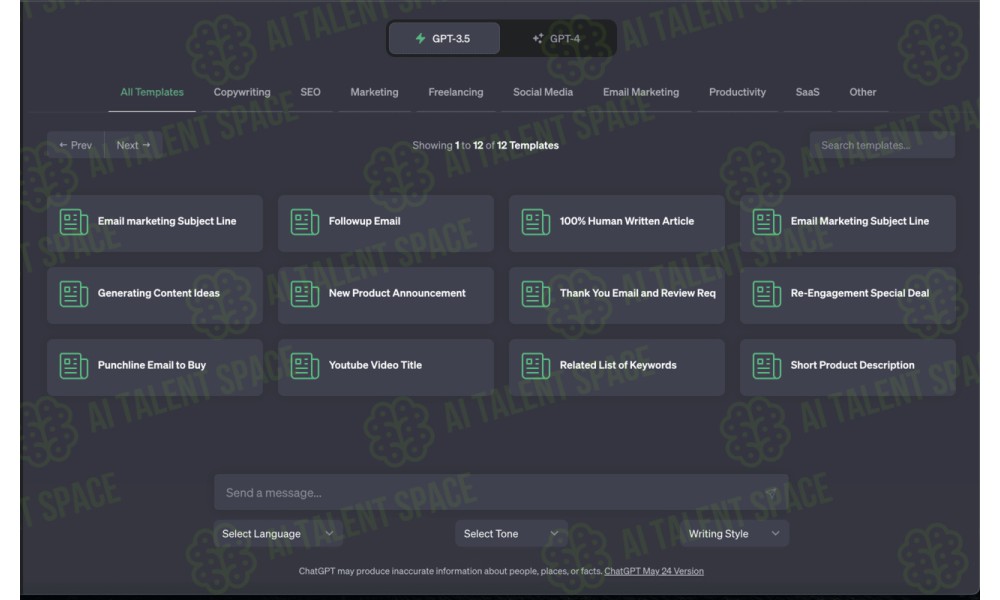The height and width of the screenshot is (600, 1000).
Task: Select the Other tab
Action: (862, 92)
